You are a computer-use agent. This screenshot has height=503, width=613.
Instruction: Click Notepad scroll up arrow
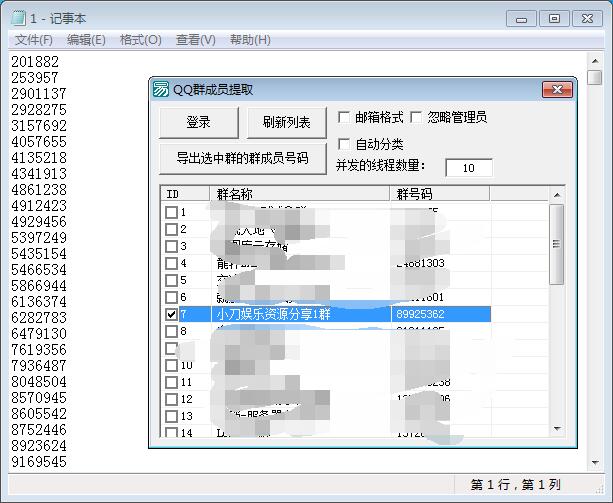pos(595,61)
